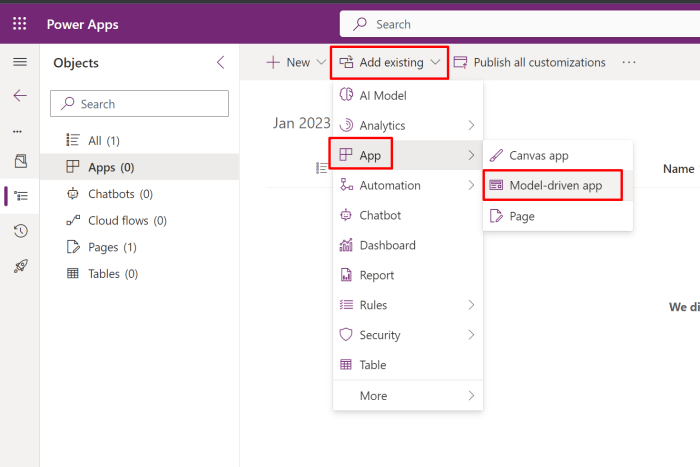Open the App submenu item
The width and height of the screenshot is (700, 467).
click(408, 155)
